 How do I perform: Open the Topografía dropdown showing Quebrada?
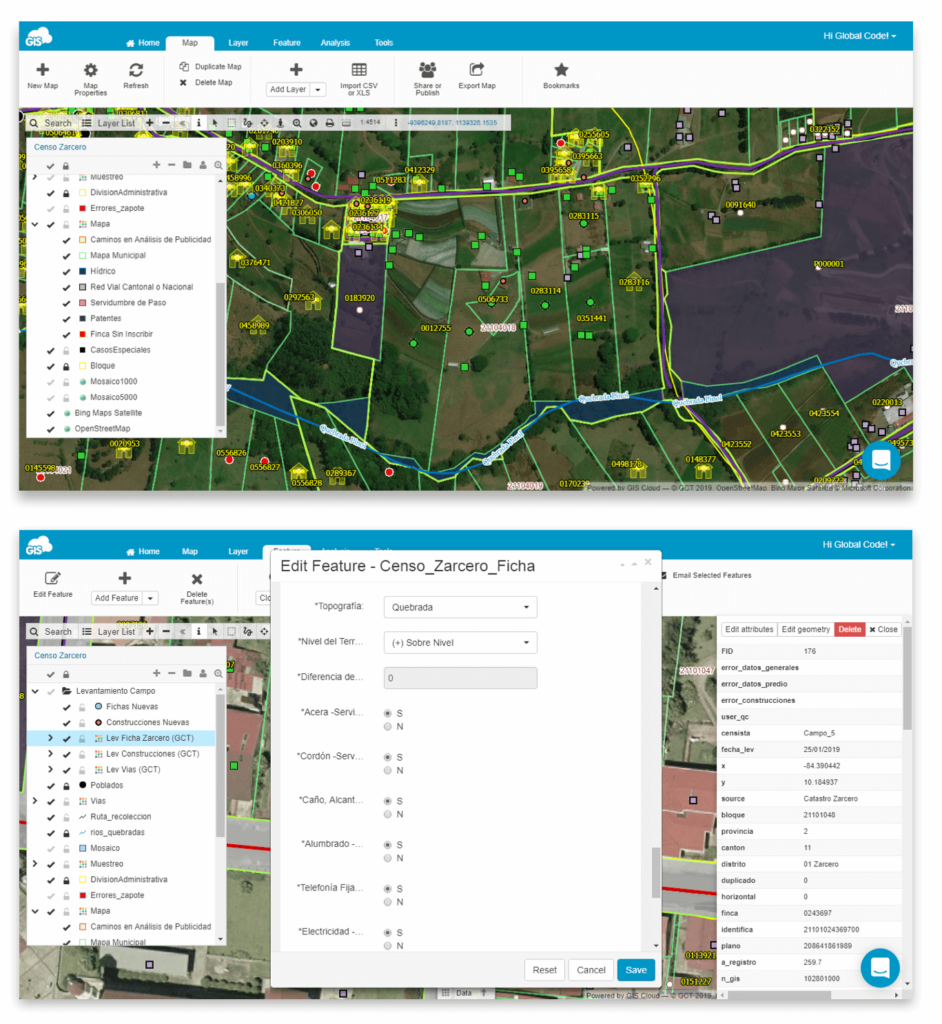(x=460, y=607)
